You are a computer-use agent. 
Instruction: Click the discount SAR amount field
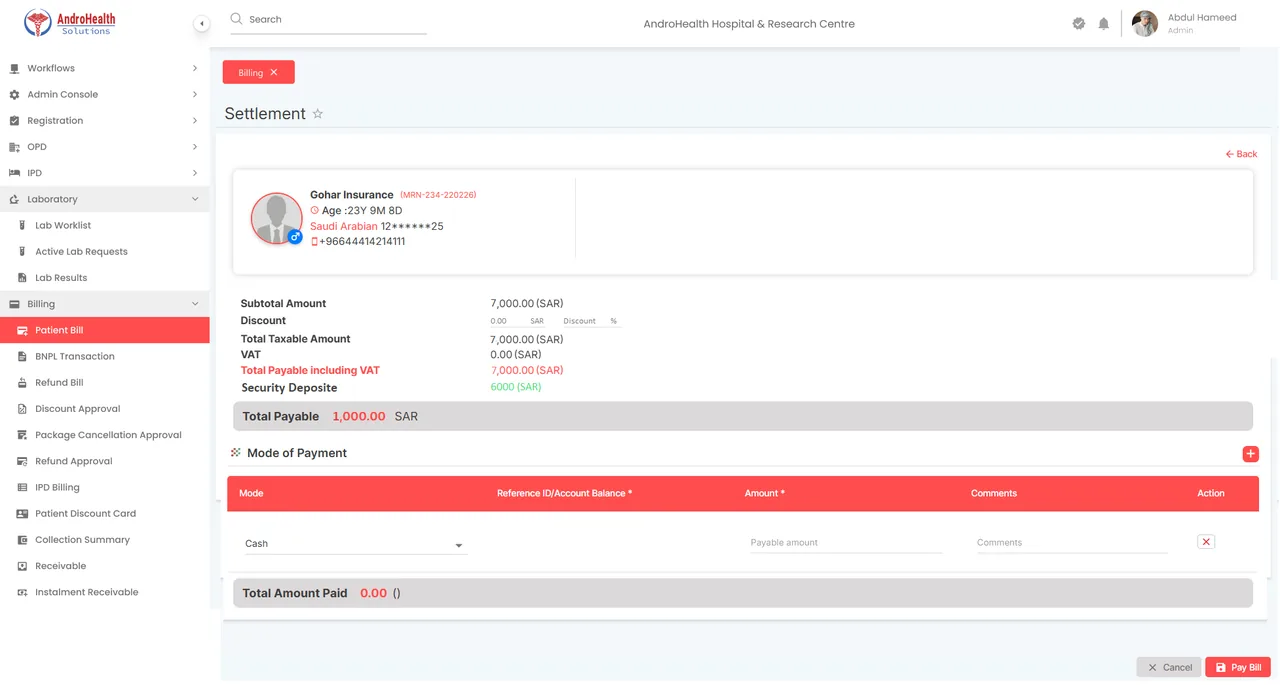click(517, 321)
